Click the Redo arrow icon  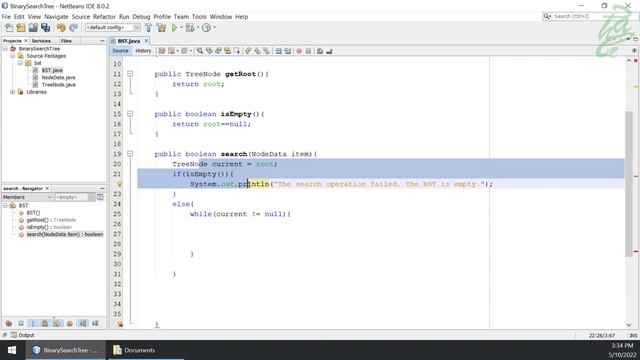73,28
